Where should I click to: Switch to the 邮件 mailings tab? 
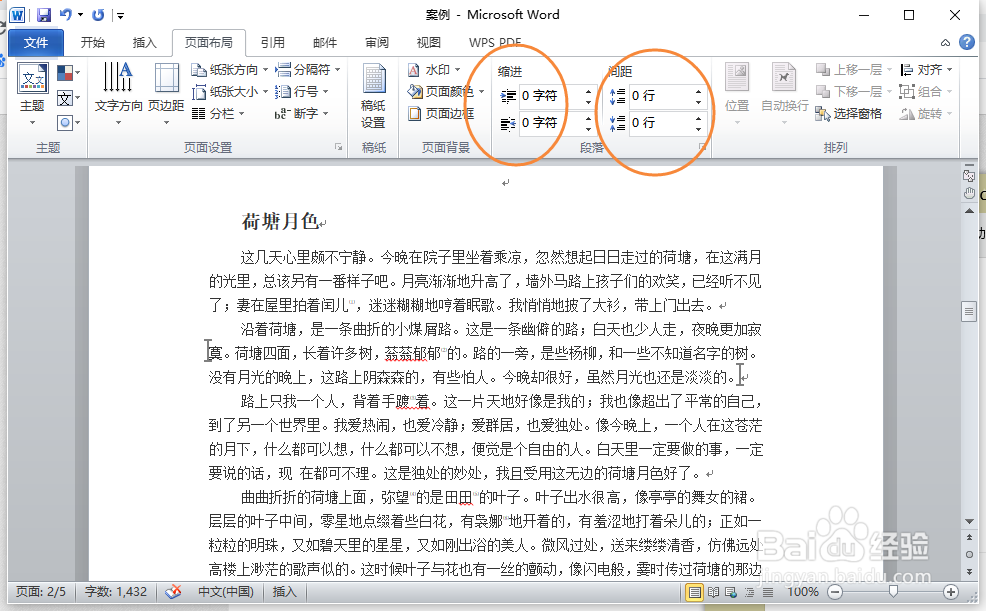(324, 43)
